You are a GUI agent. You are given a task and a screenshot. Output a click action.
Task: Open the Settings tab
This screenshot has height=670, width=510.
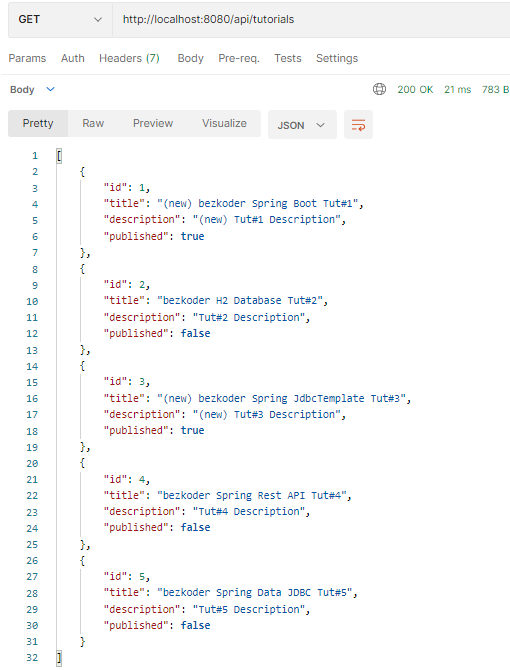(337, 58)
